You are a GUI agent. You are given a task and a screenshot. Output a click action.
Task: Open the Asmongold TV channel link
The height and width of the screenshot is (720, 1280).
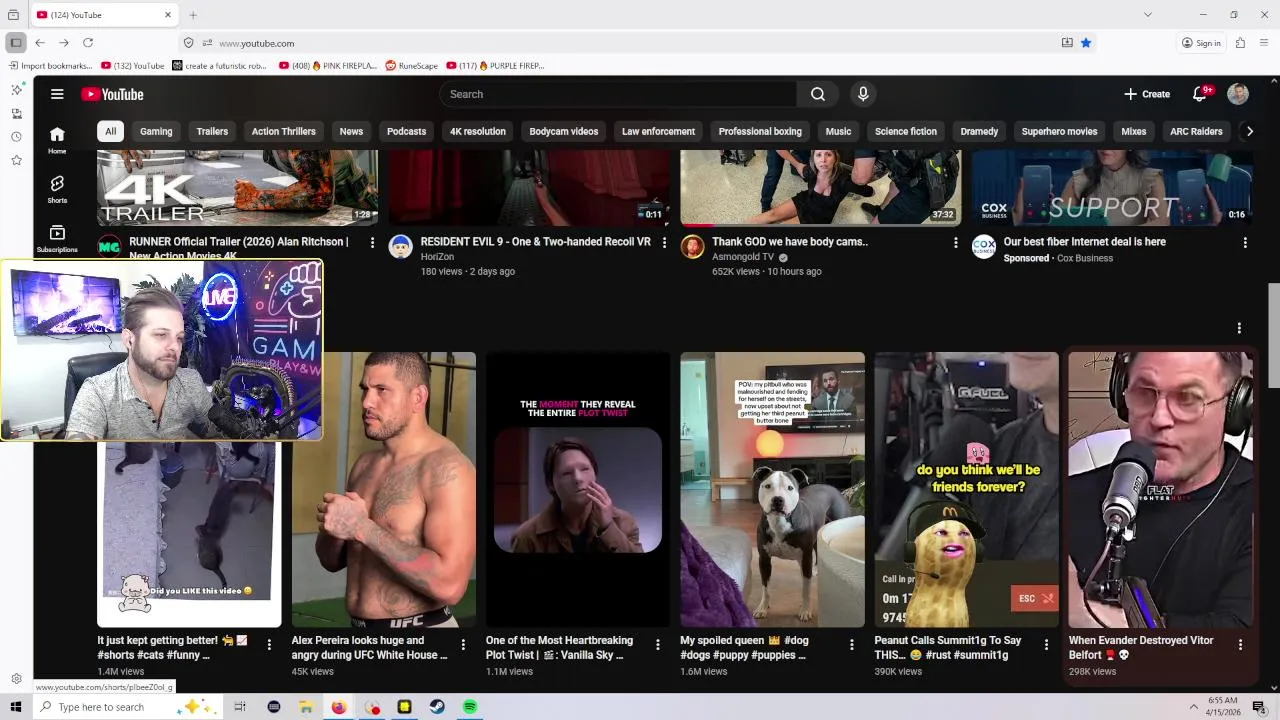coord(743,257)
